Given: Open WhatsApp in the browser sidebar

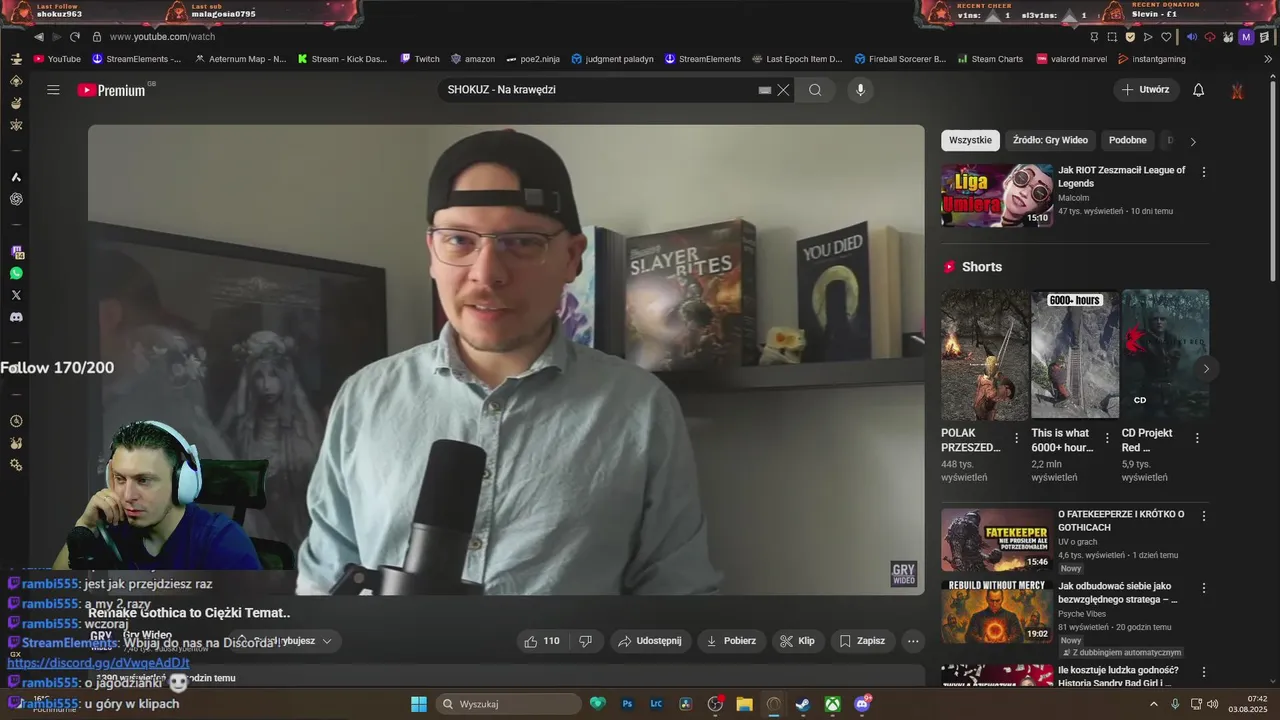Looking at the screenshot, I should pyautogui.click(x=16, y=273).
